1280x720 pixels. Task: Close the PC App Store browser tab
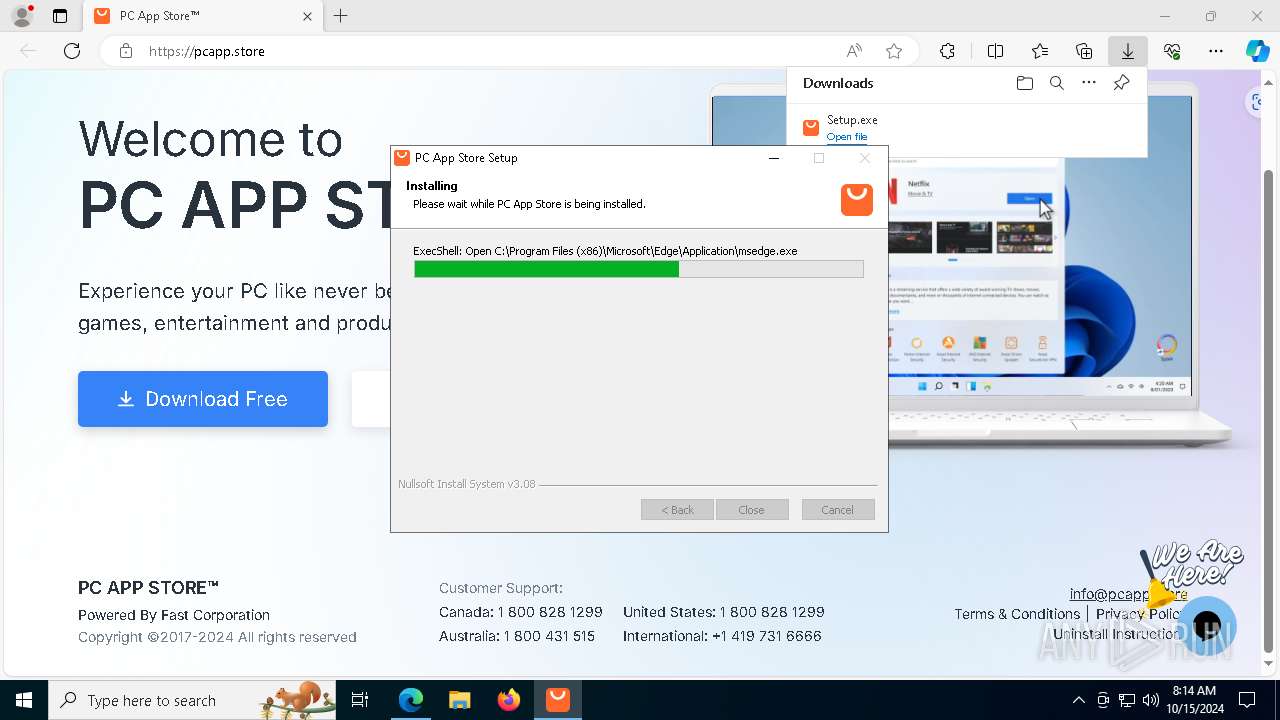pos(308,16)
